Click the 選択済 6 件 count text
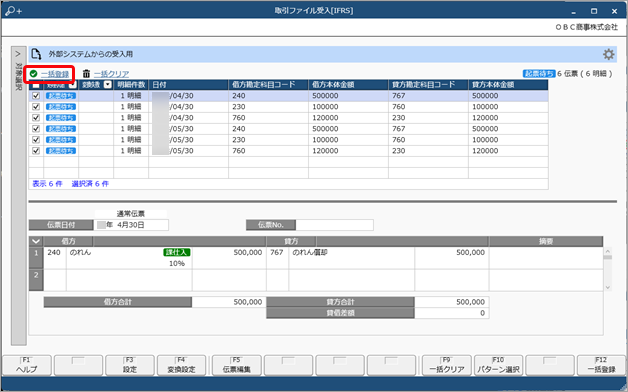Viewport: 628px width, 392px height. click(x=90, y=184)
